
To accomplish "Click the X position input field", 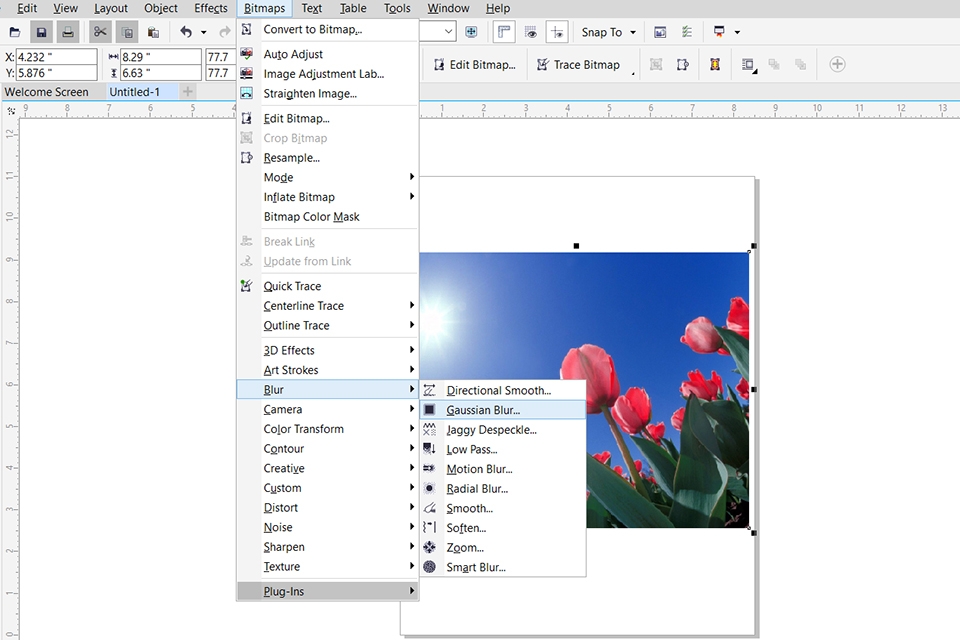I will click(55, 57).
